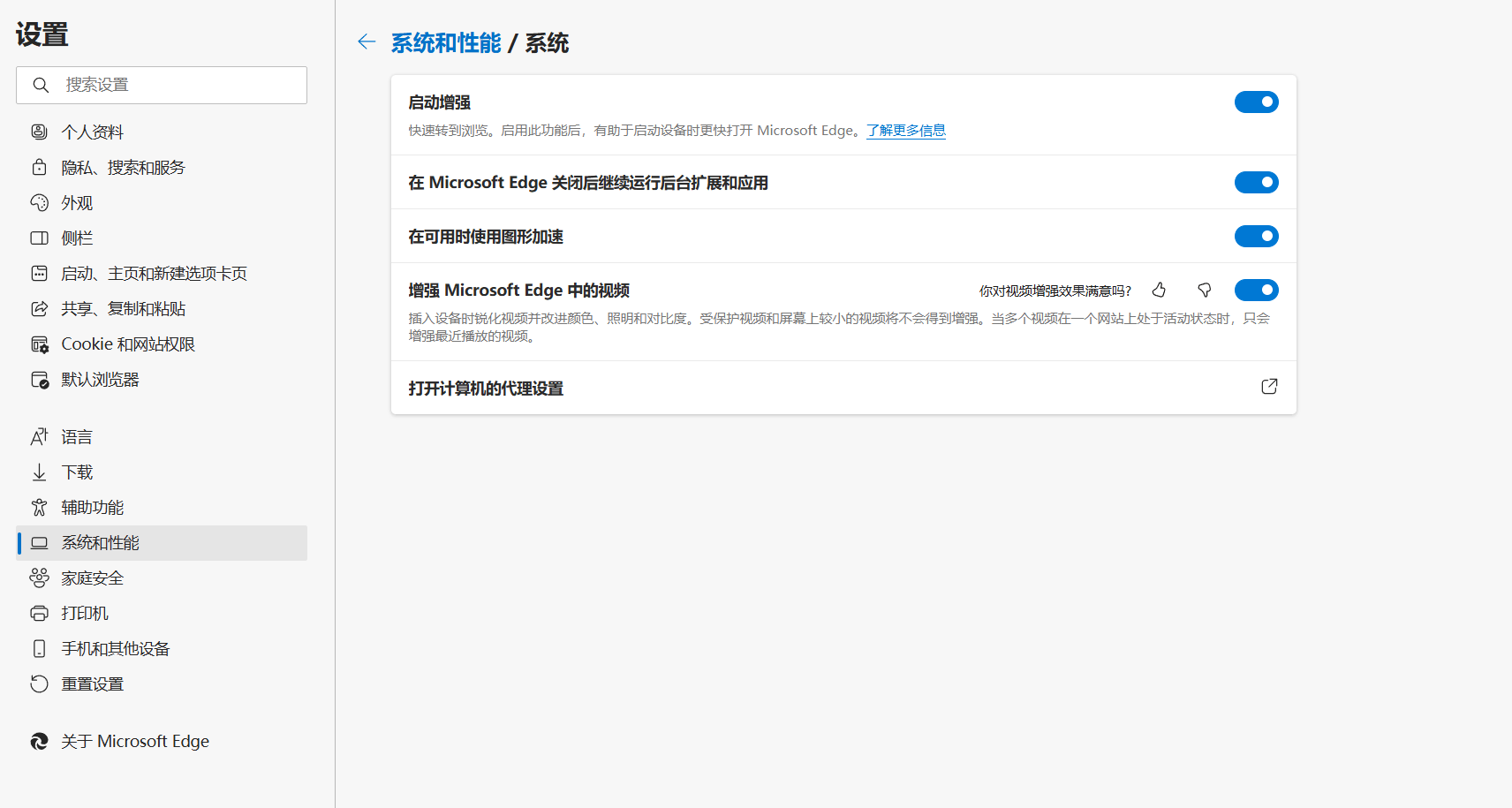Click the 了解更多信息 link
Screen dimensions: 1512x808
[906, 130]
